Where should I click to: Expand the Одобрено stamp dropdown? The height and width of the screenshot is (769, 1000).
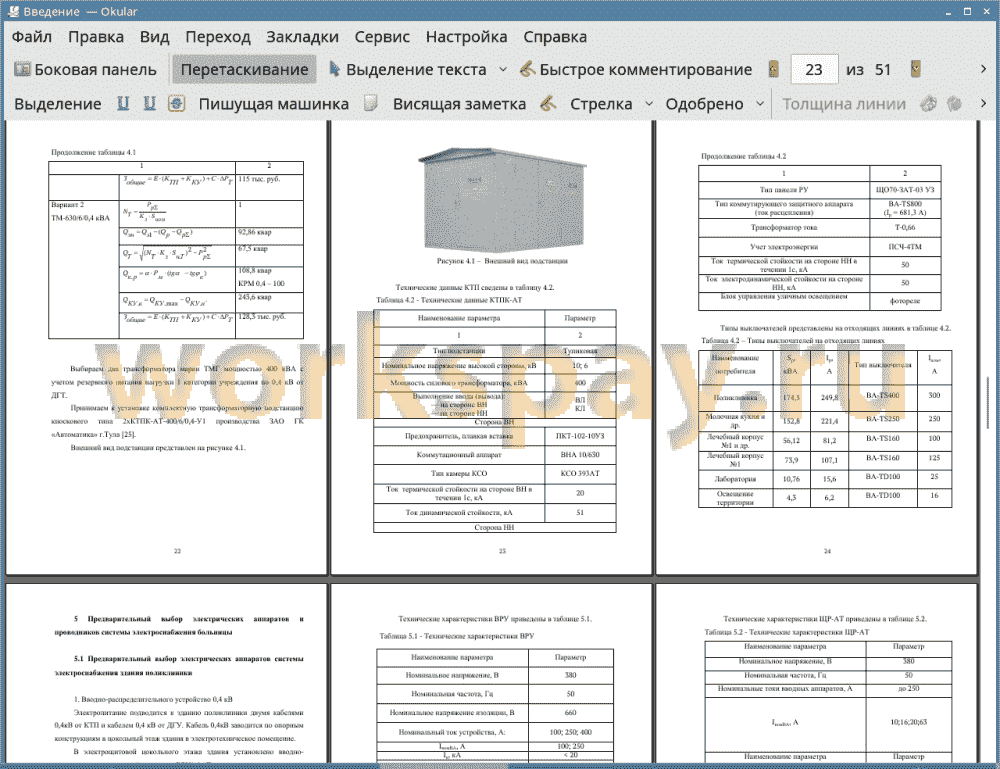(x=760, y=104)
